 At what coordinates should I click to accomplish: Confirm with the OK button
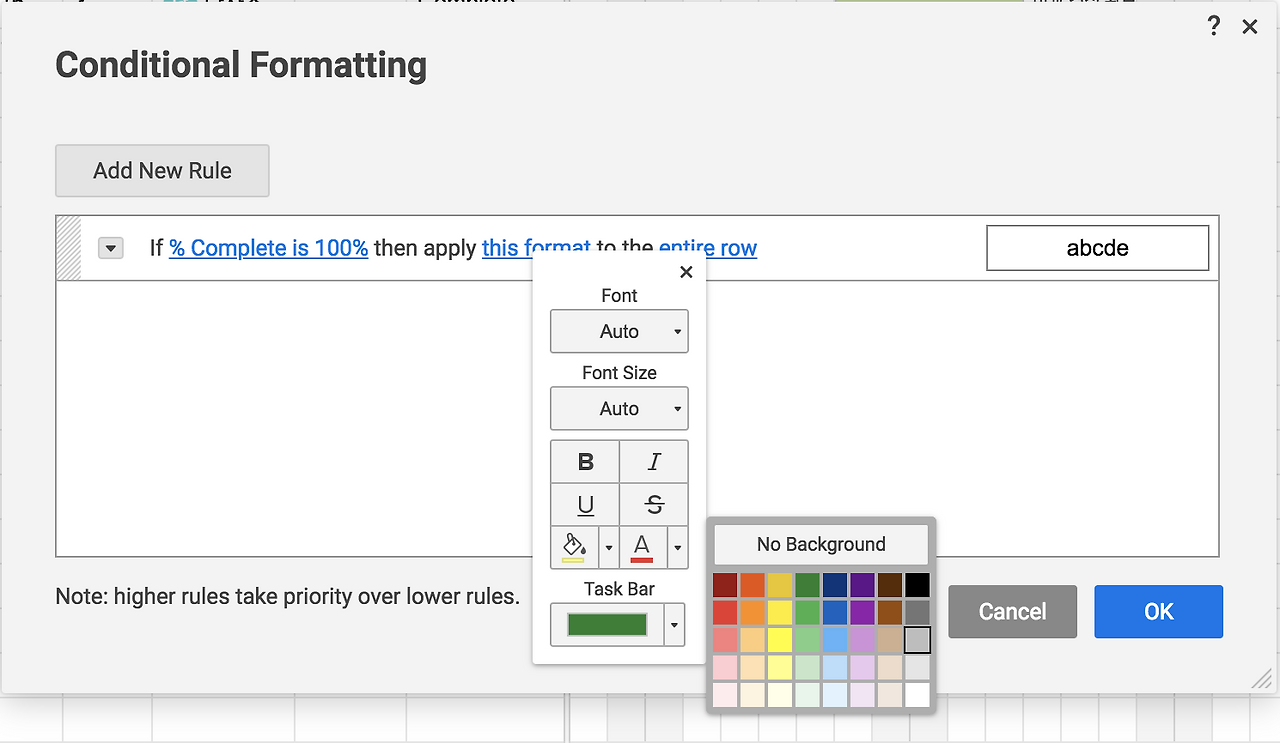click(x=1158, y=612)
